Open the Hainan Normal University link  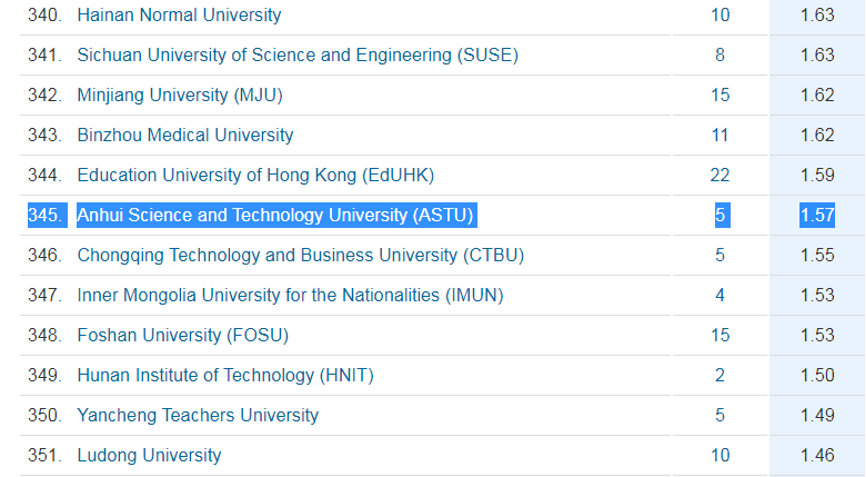(179, 15)
